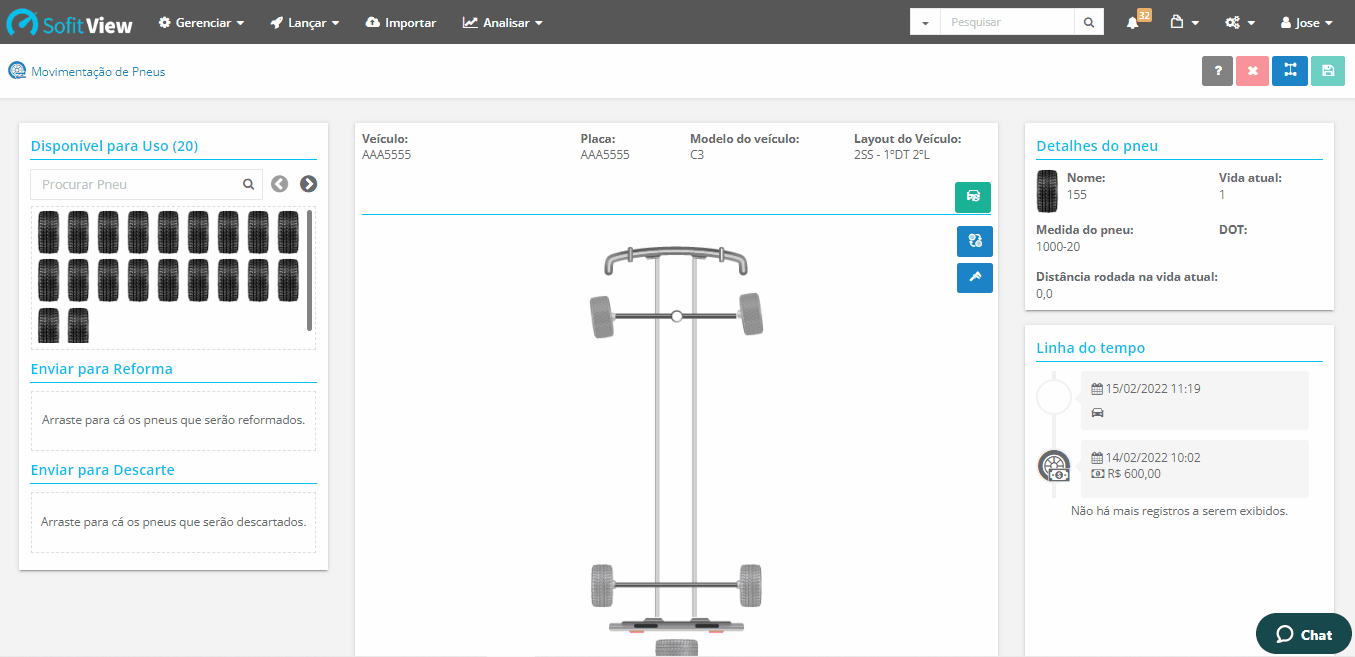Open the Gerenciar menu

pos(201,22)
